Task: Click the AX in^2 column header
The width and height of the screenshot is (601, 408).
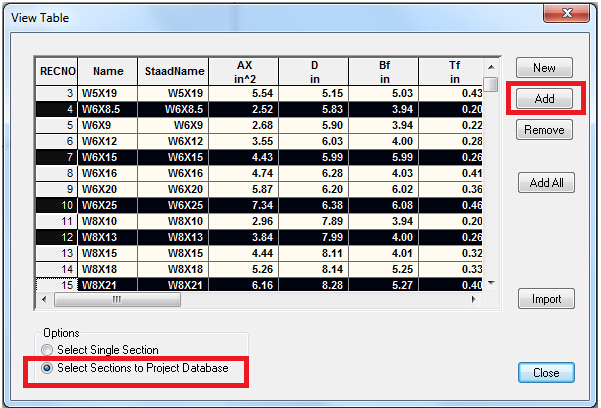Action: [x=243, y=71]
